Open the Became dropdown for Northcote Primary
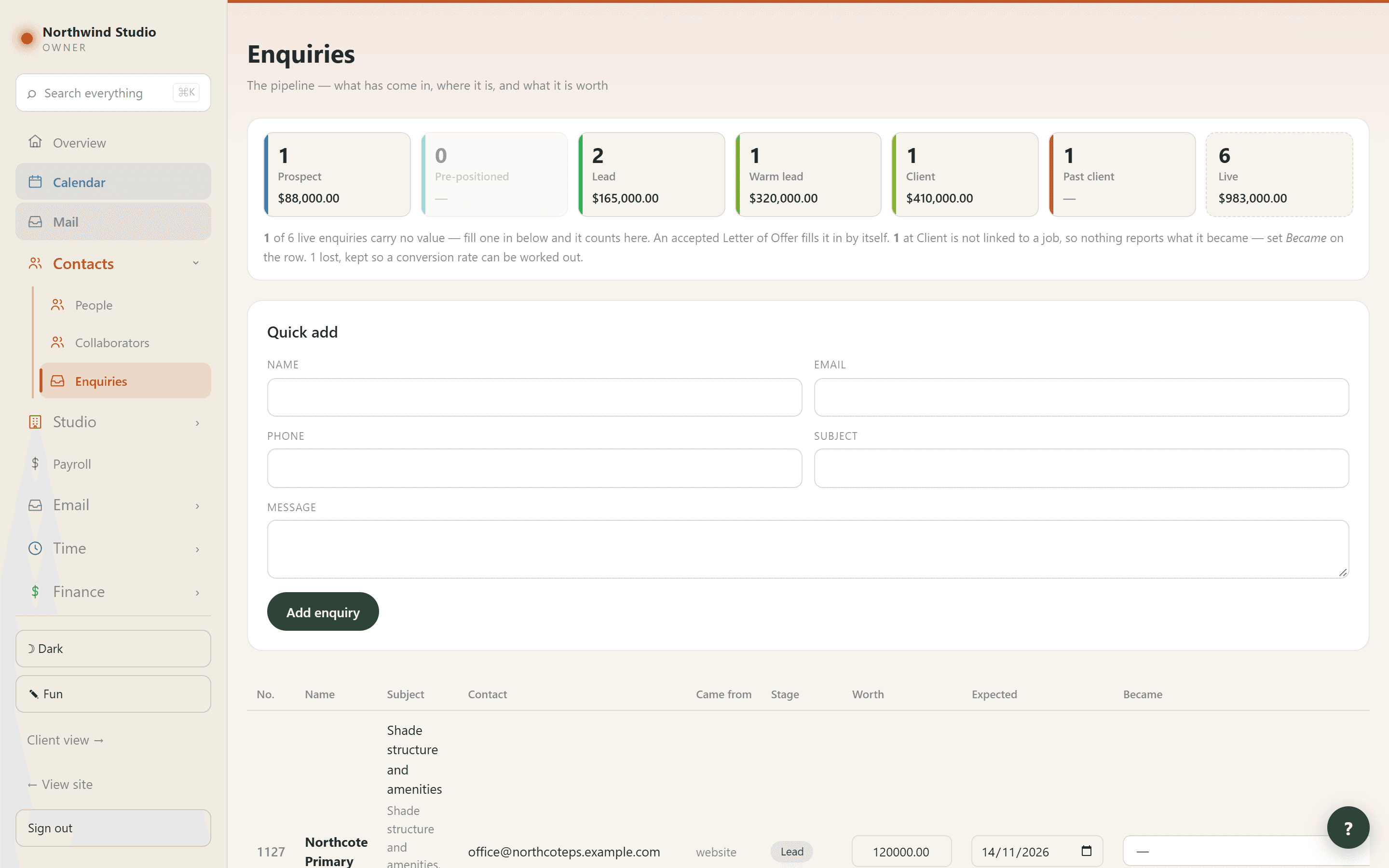This screenshot has height=868, width=1389. pyautogui.click(x=1245, y=851)
